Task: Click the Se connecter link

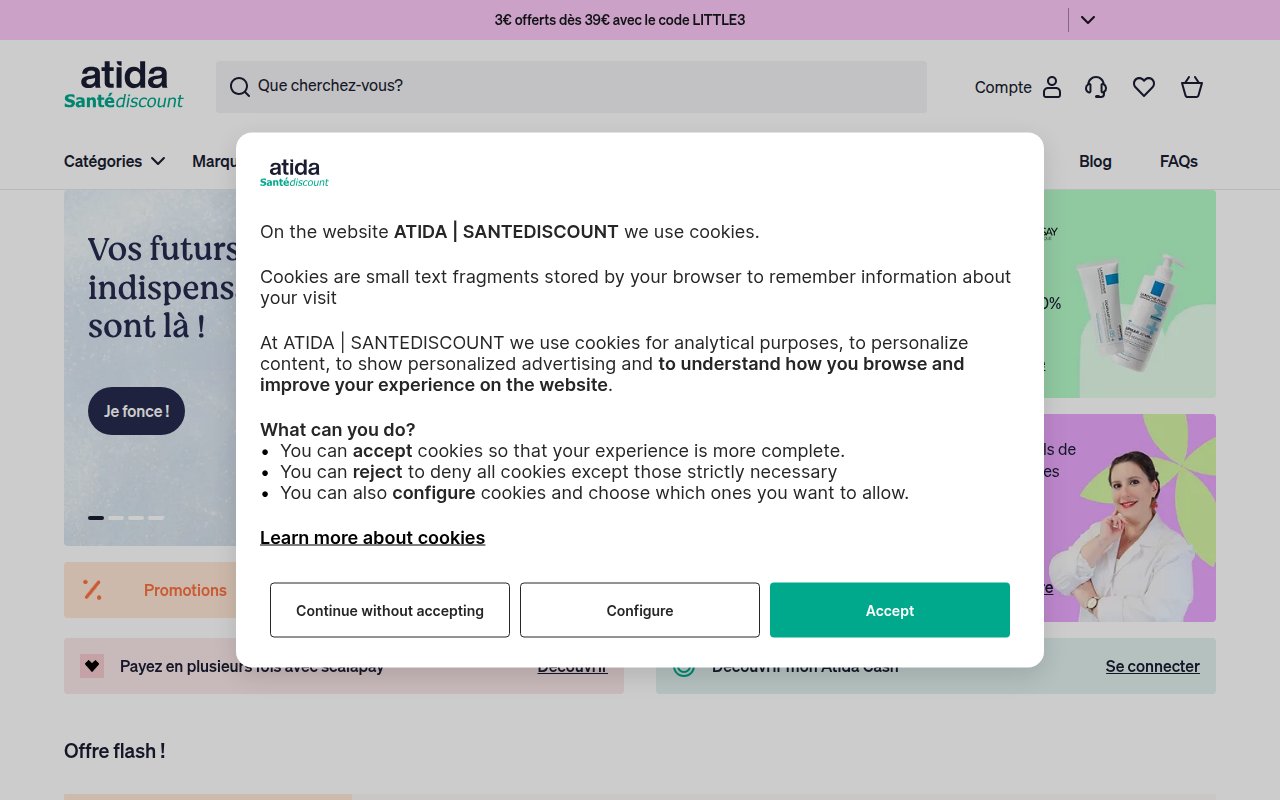Action: point(1152,666)
